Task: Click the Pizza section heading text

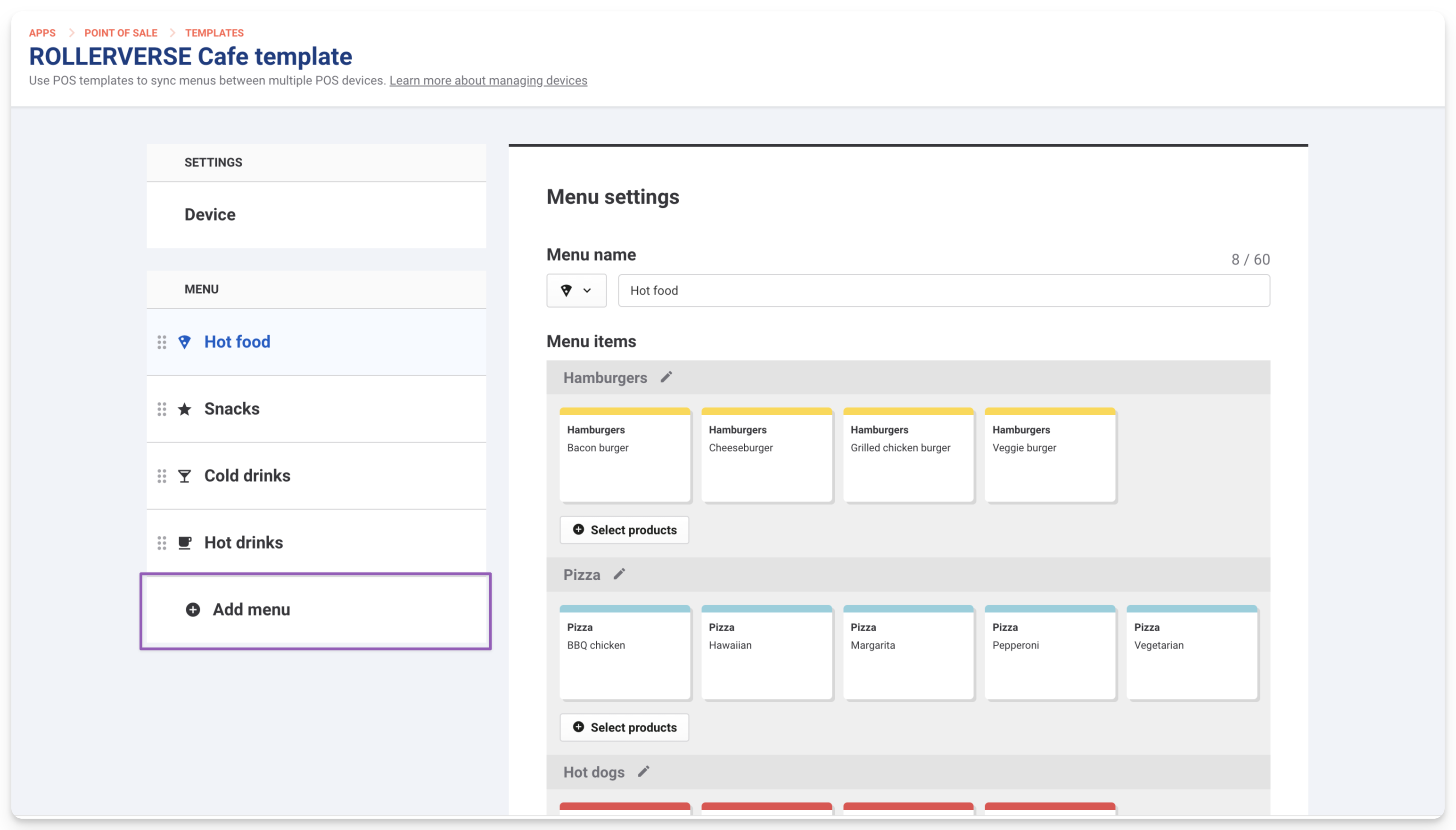Action: pos(582,575)
